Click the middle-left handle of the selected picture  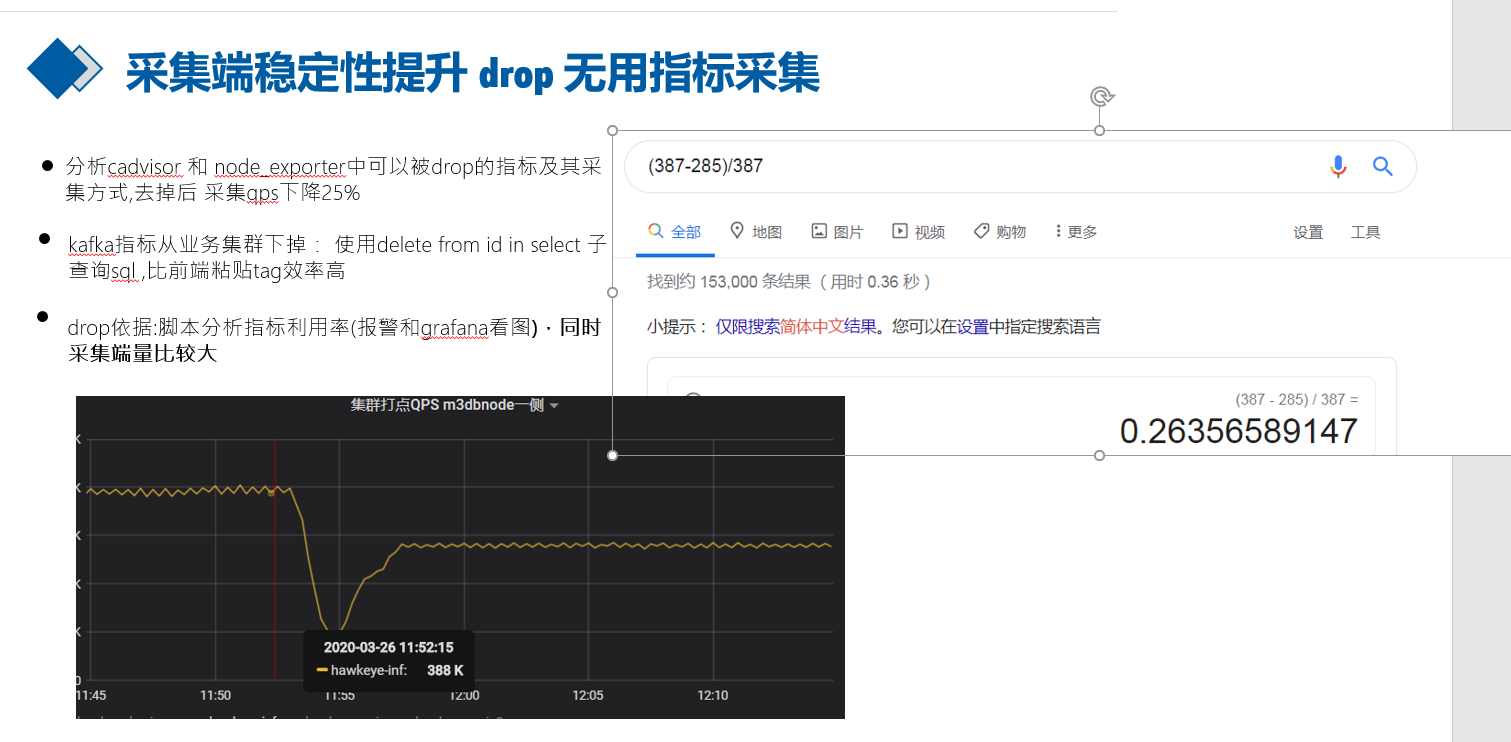613,292
